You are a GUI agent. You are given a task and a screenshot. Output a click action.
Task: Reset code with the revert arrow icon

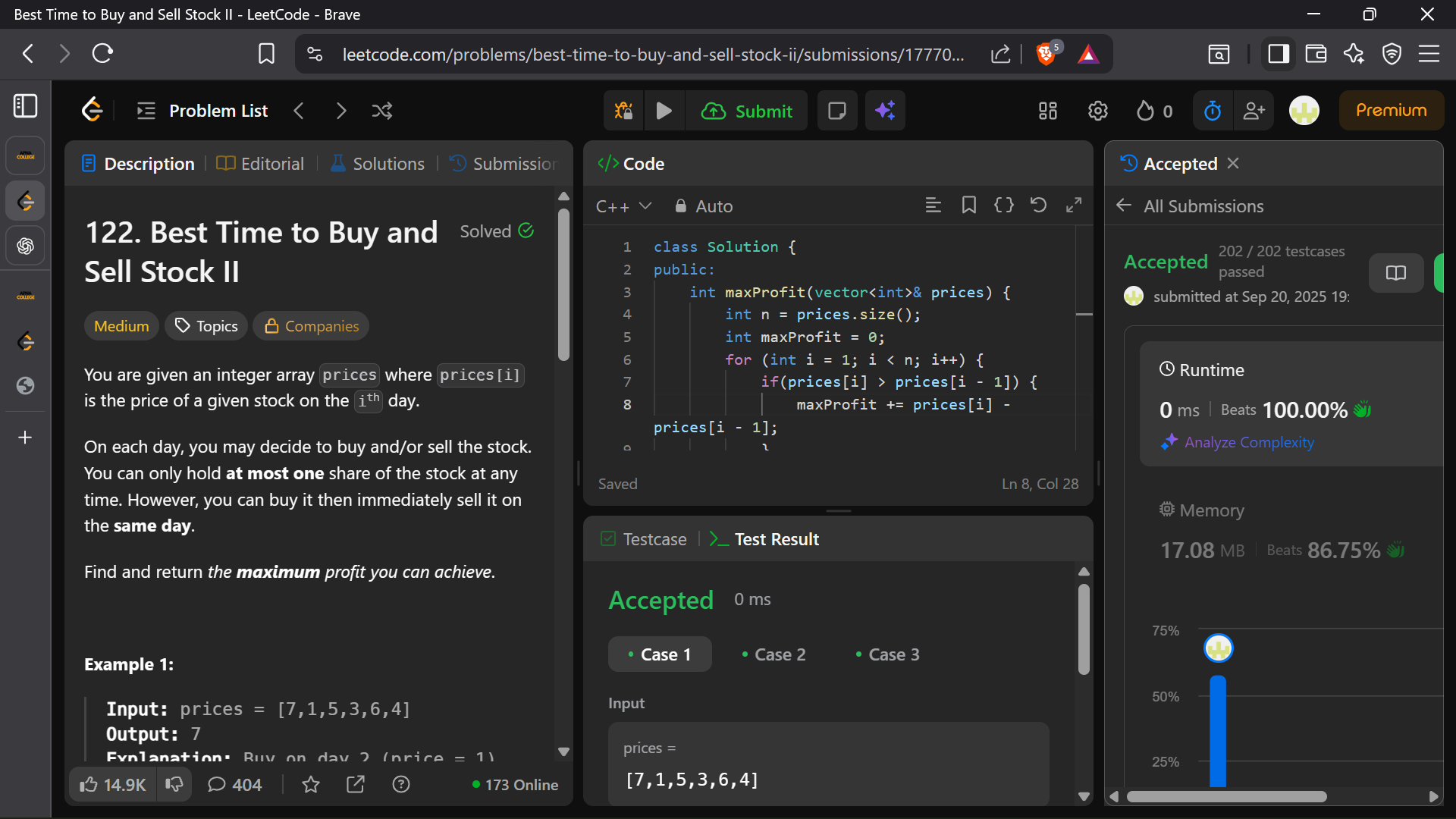pyautogui.click(x=1038, y=206)
